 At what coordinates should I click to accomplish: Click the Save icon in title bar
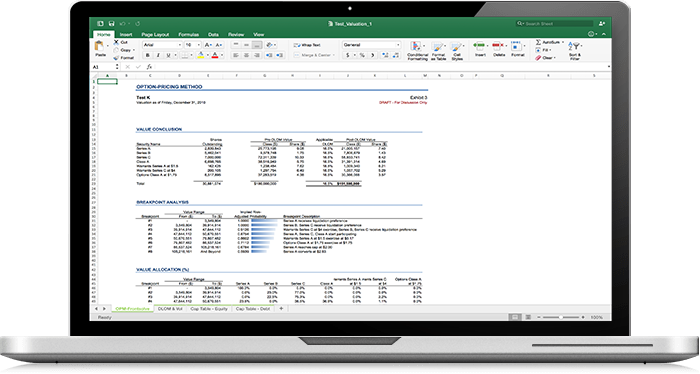click(x=111, y=24)
